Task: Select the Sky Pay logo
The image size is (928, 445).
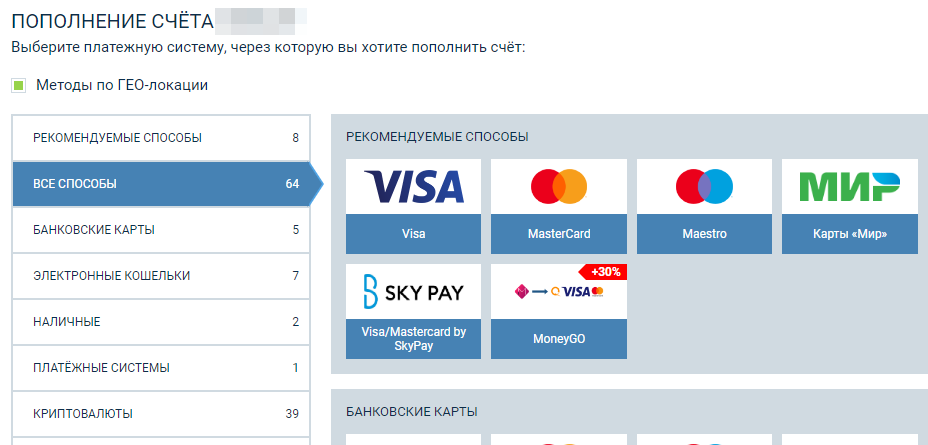Action: (413, 291)
